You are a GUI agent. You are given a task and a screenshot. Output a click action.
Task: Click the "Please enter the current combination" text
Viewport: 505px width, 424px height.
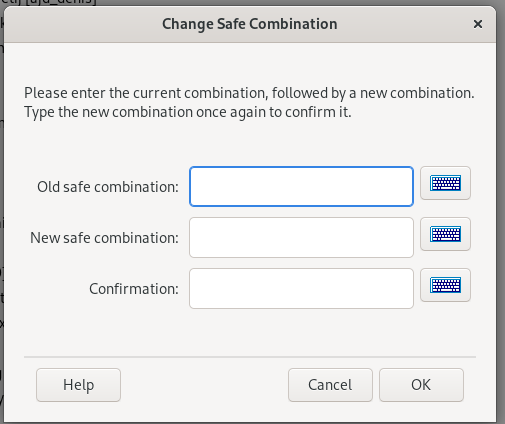(146, 93)
